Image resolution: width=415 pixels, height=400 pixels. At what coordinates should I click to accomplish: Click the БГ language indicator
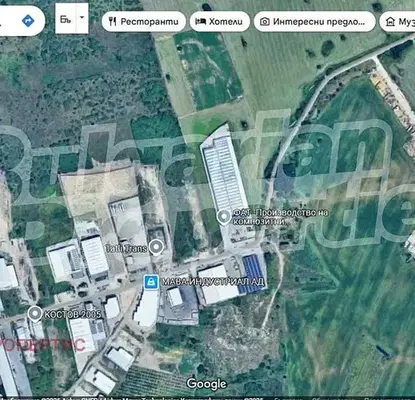click(x=66, y=19)
